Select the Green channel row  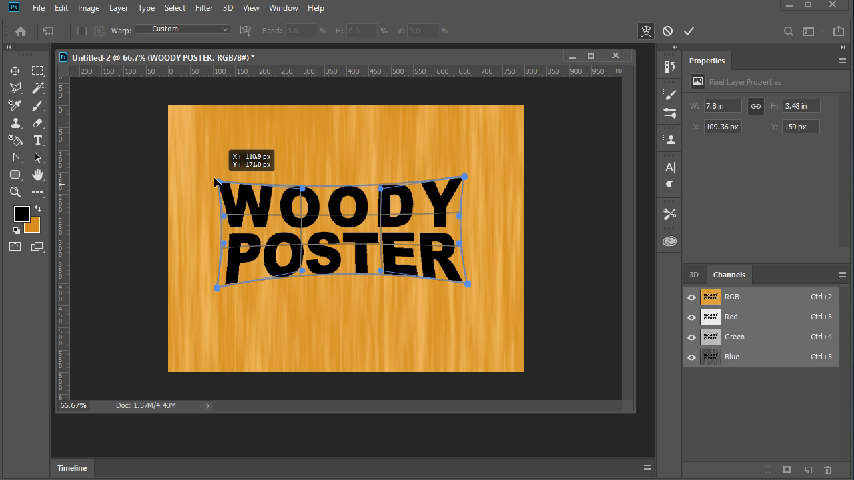(762, 337)
